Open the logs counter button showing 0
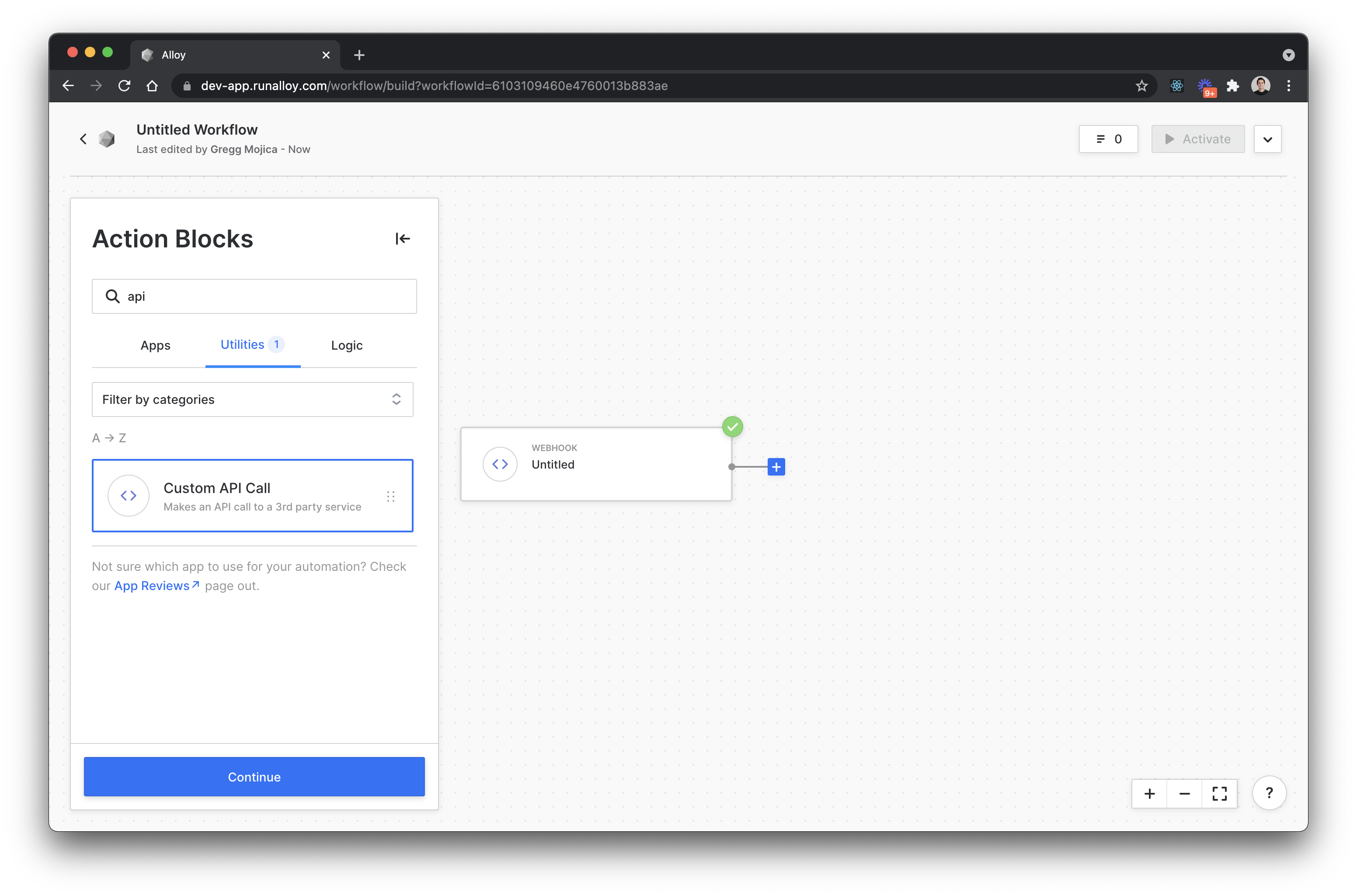The image size is (1357, 896). [1108, 139]
